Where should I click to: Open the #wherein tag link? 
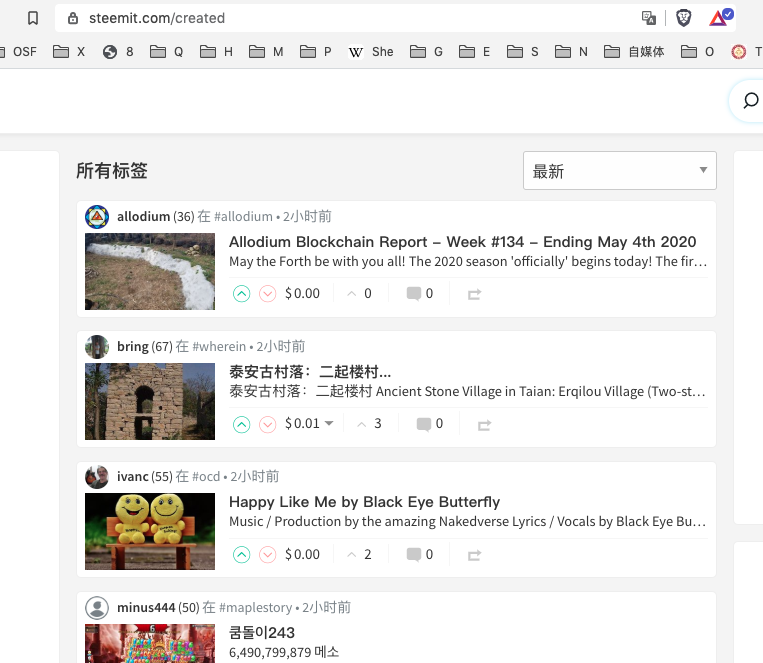pos(219,347)
